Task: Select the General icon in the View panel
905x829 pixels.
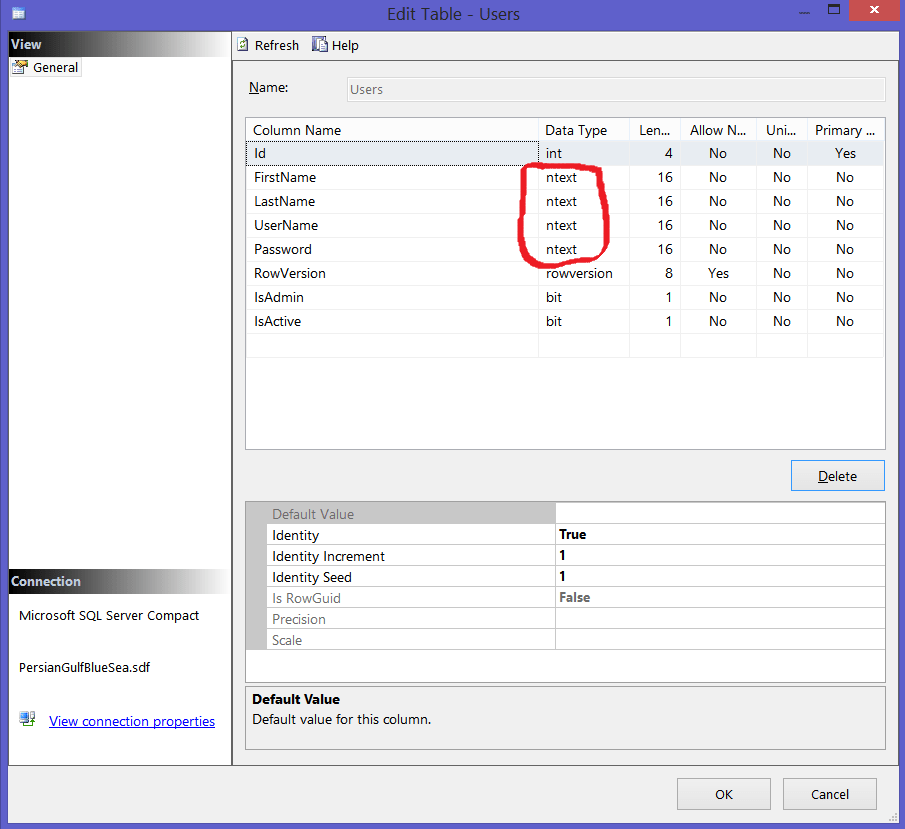Action: (x=45, y=67)
